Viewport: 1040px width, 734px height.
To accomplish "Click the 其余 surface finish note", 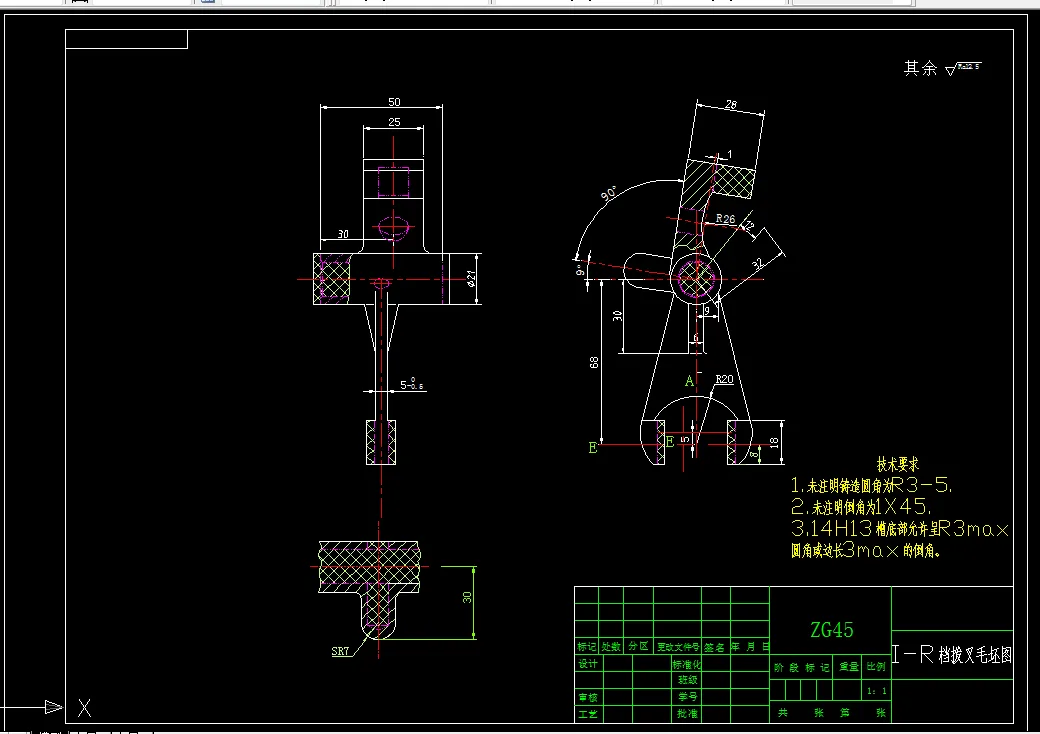I will pos(920,68).
